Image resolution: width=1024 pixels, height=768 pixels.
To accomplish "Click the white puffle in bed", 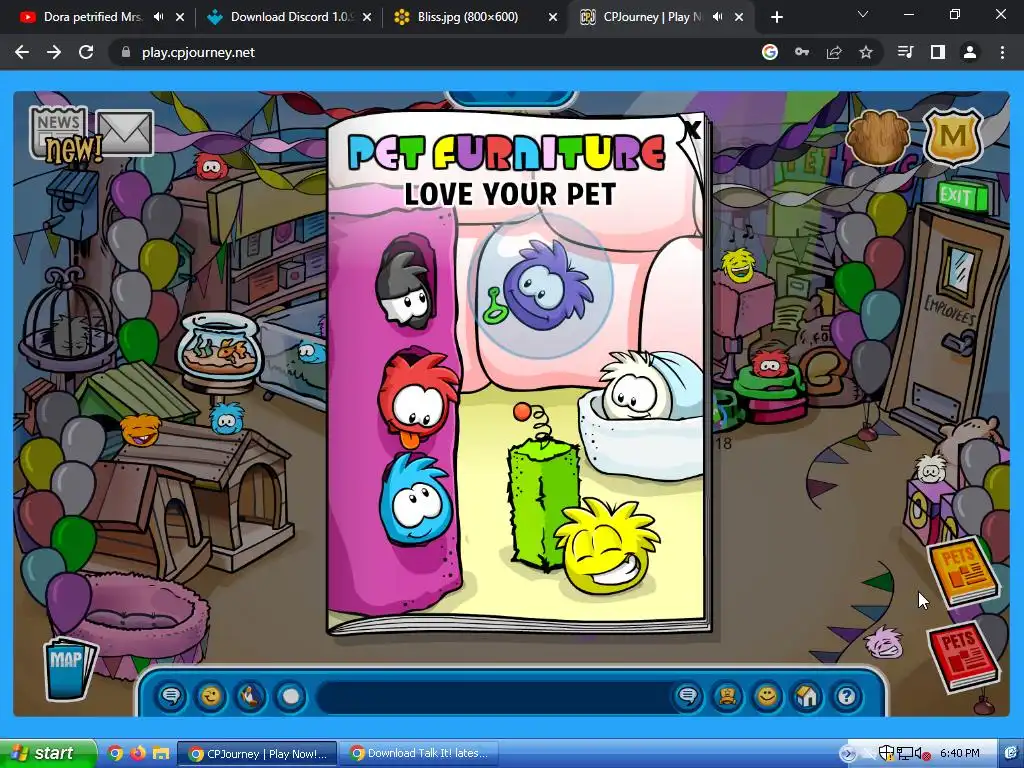I will click(632, 387).
